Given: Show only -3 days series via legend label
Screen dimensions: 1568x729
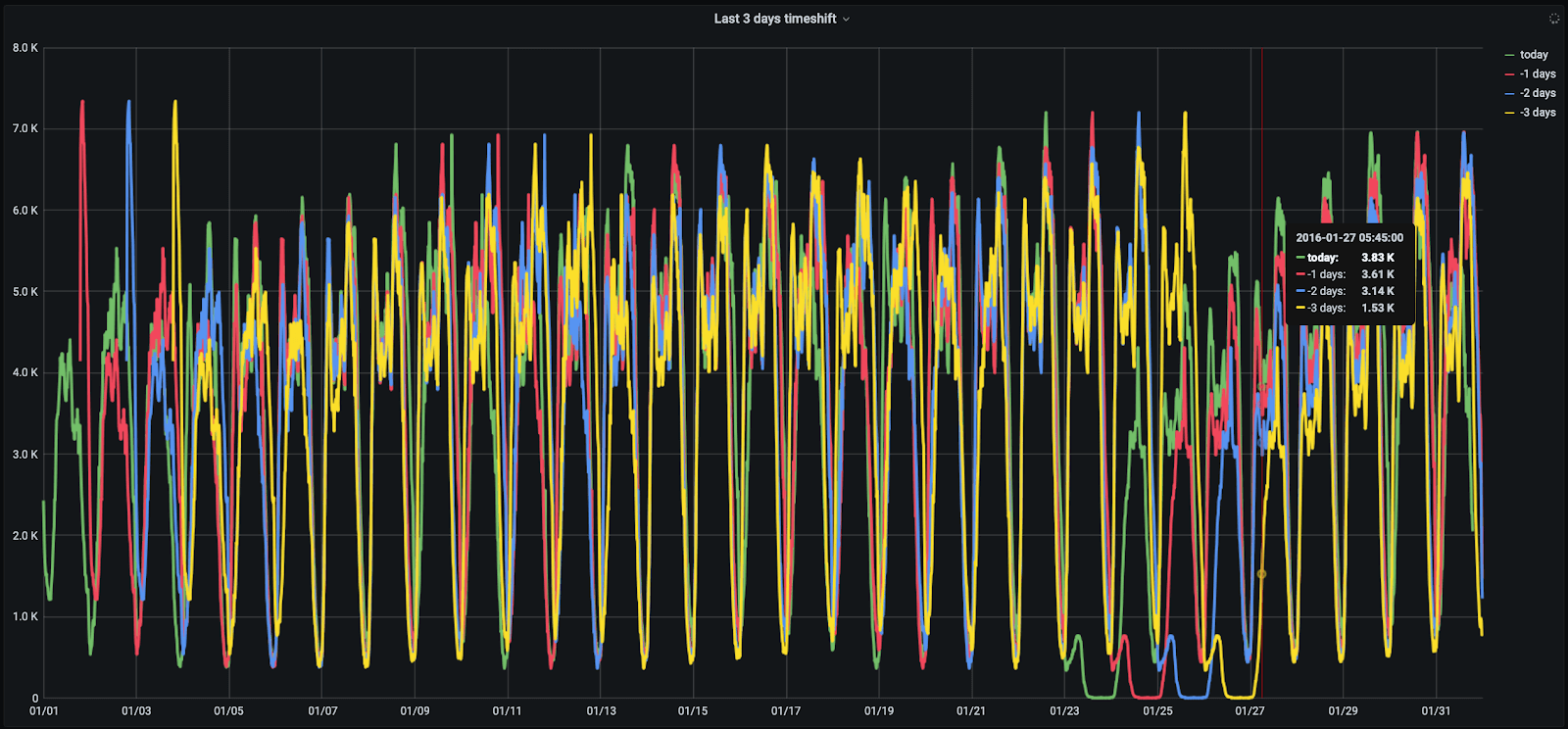Looking at the screenshot, I should (1538, 113).
